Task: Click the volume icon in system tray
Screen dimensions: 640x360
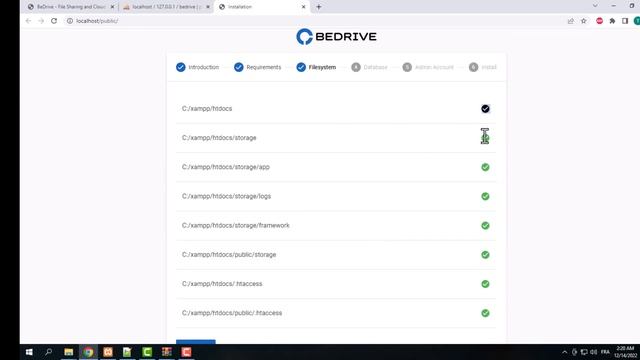Action: (594, 352)
